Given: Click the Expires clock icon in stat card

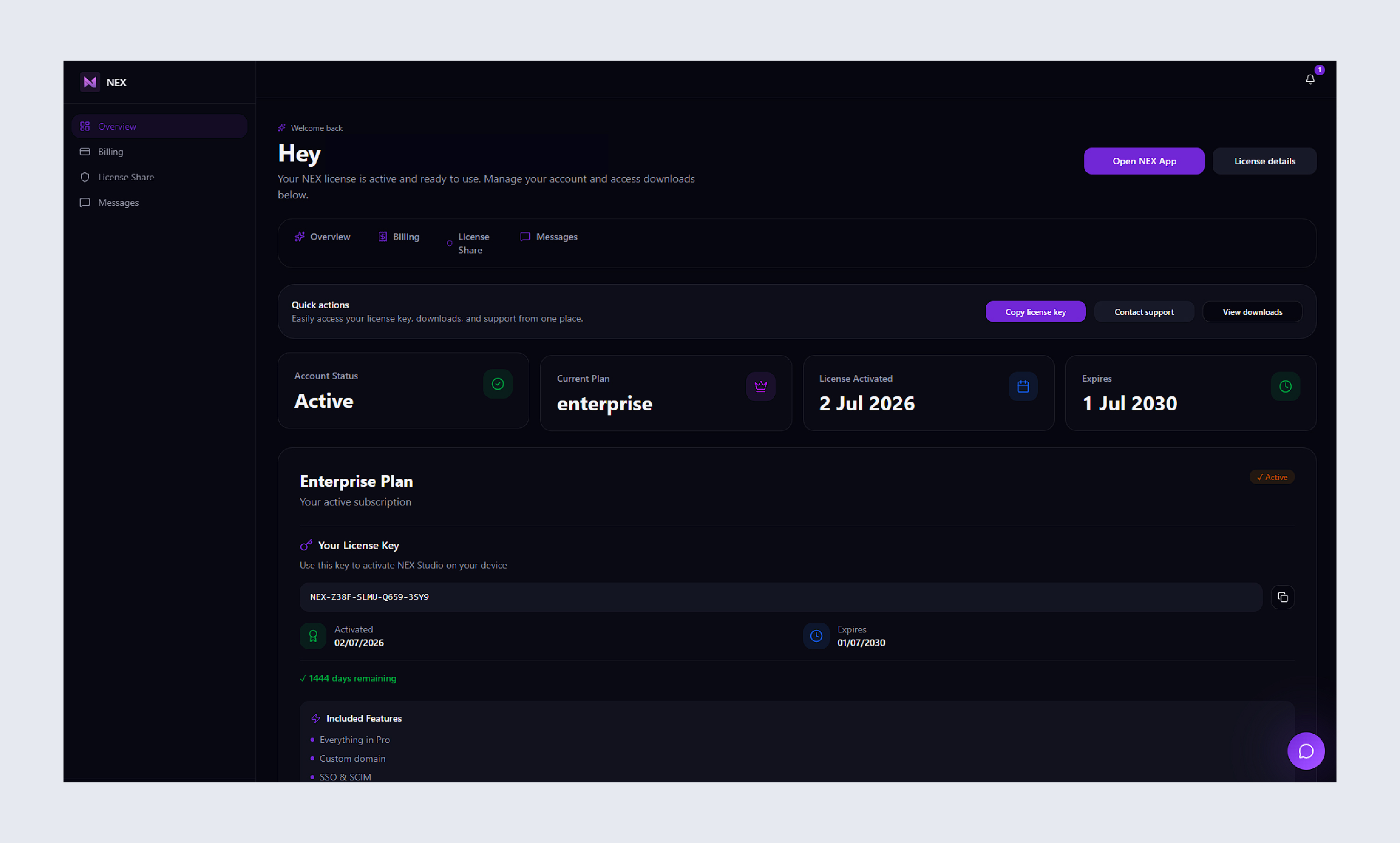Looking at the screenshot, I should [x=1285, y=386].
